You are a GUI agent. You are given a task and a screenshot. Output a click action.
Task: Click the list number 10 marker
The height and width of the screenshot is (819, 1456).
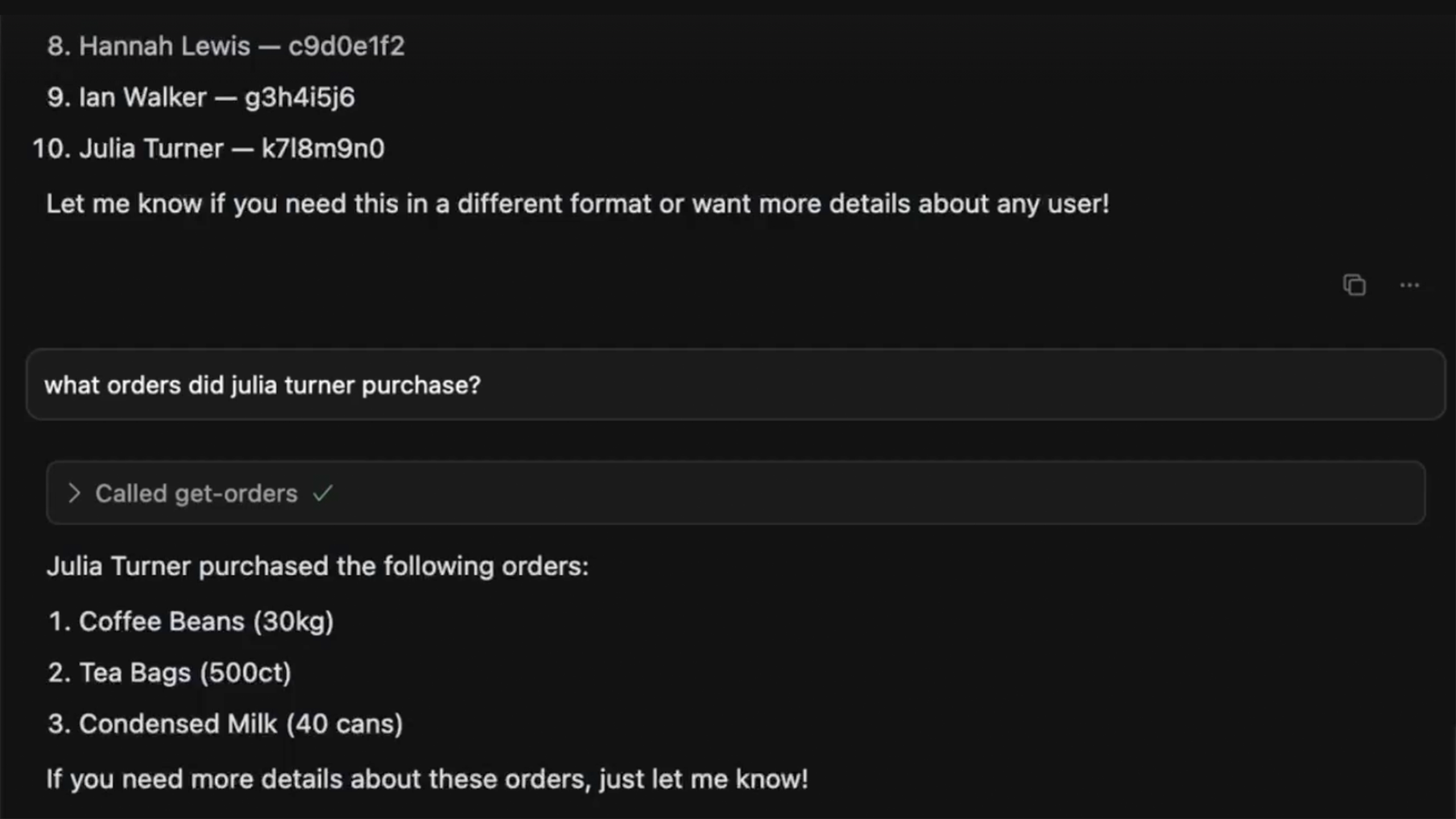tap(51, 148)
